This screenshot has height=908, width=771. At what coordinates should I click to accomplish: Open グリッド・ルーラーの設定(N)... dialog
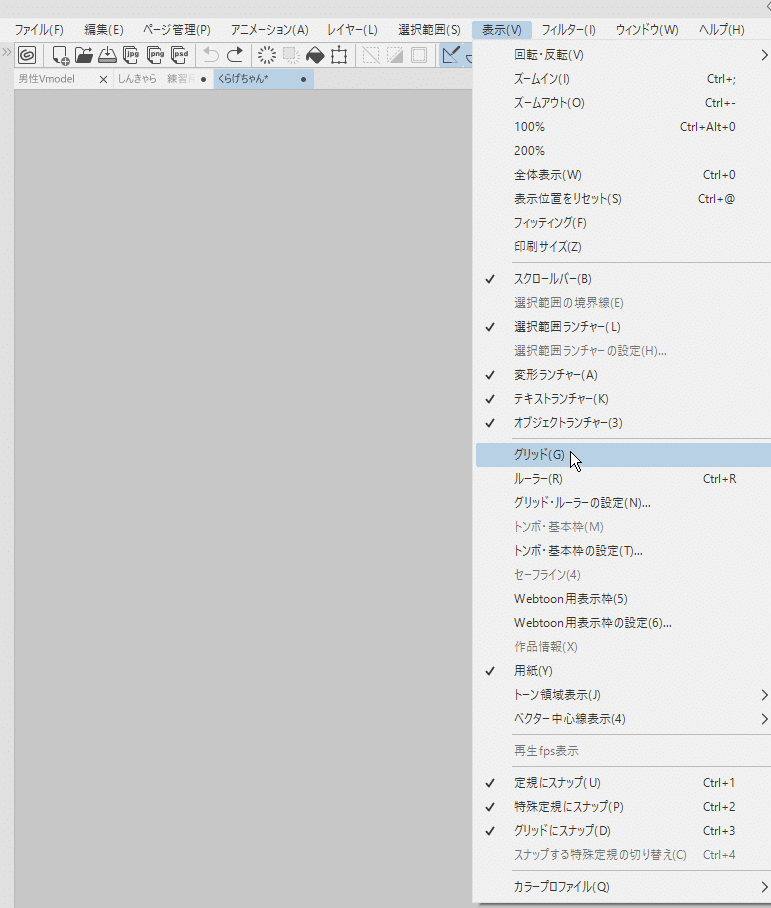pos(623,503)
